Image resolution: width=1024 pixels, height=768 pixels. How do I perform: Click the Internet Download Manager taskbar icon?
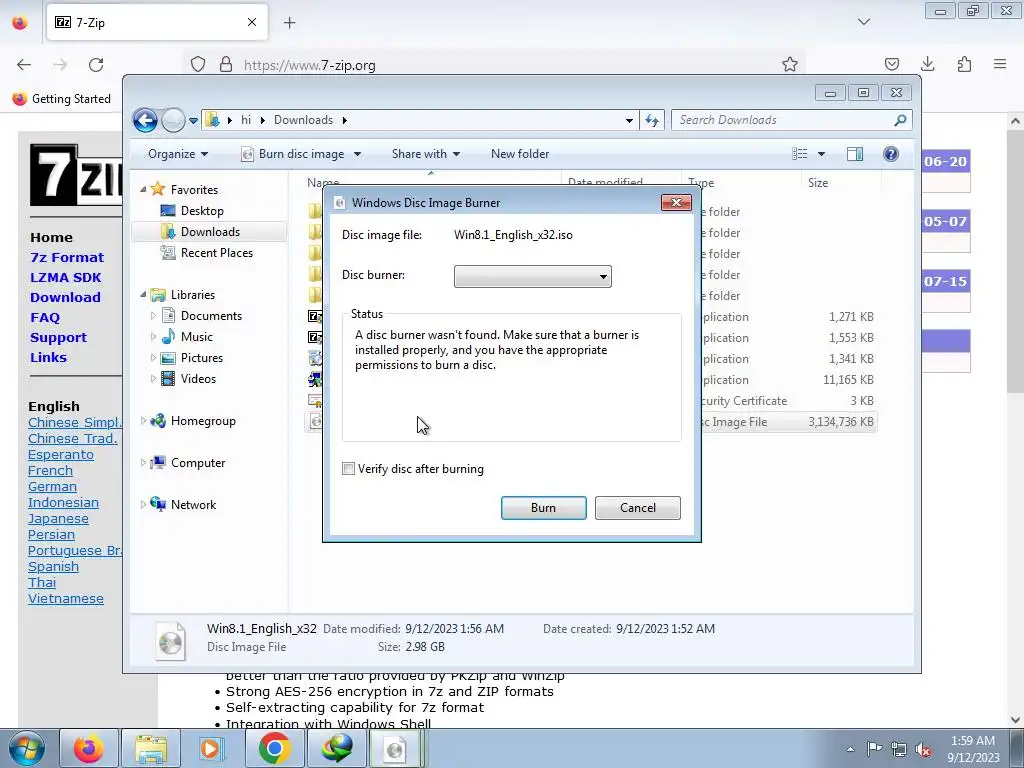[x=336, y=748]
